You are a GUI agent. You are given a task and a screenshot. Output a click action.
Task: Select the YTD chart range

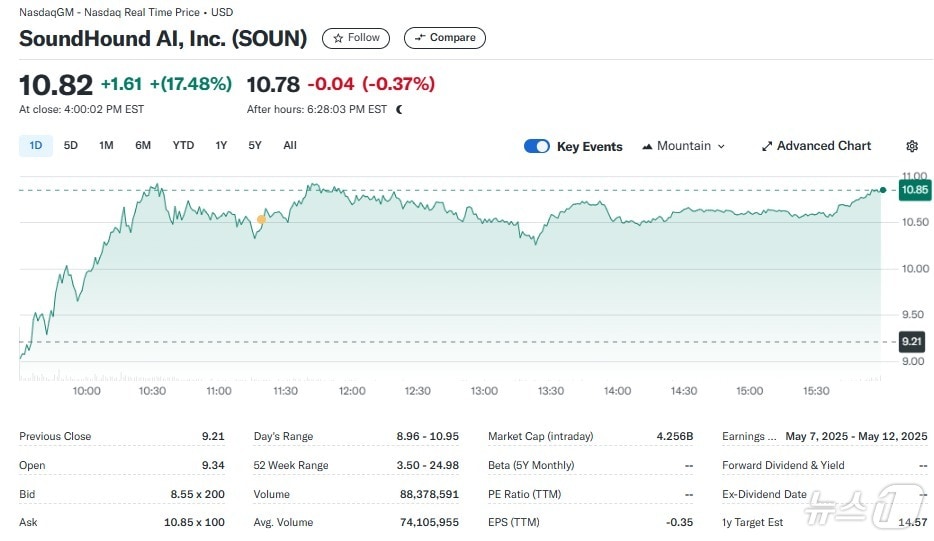tap(183, 146)
